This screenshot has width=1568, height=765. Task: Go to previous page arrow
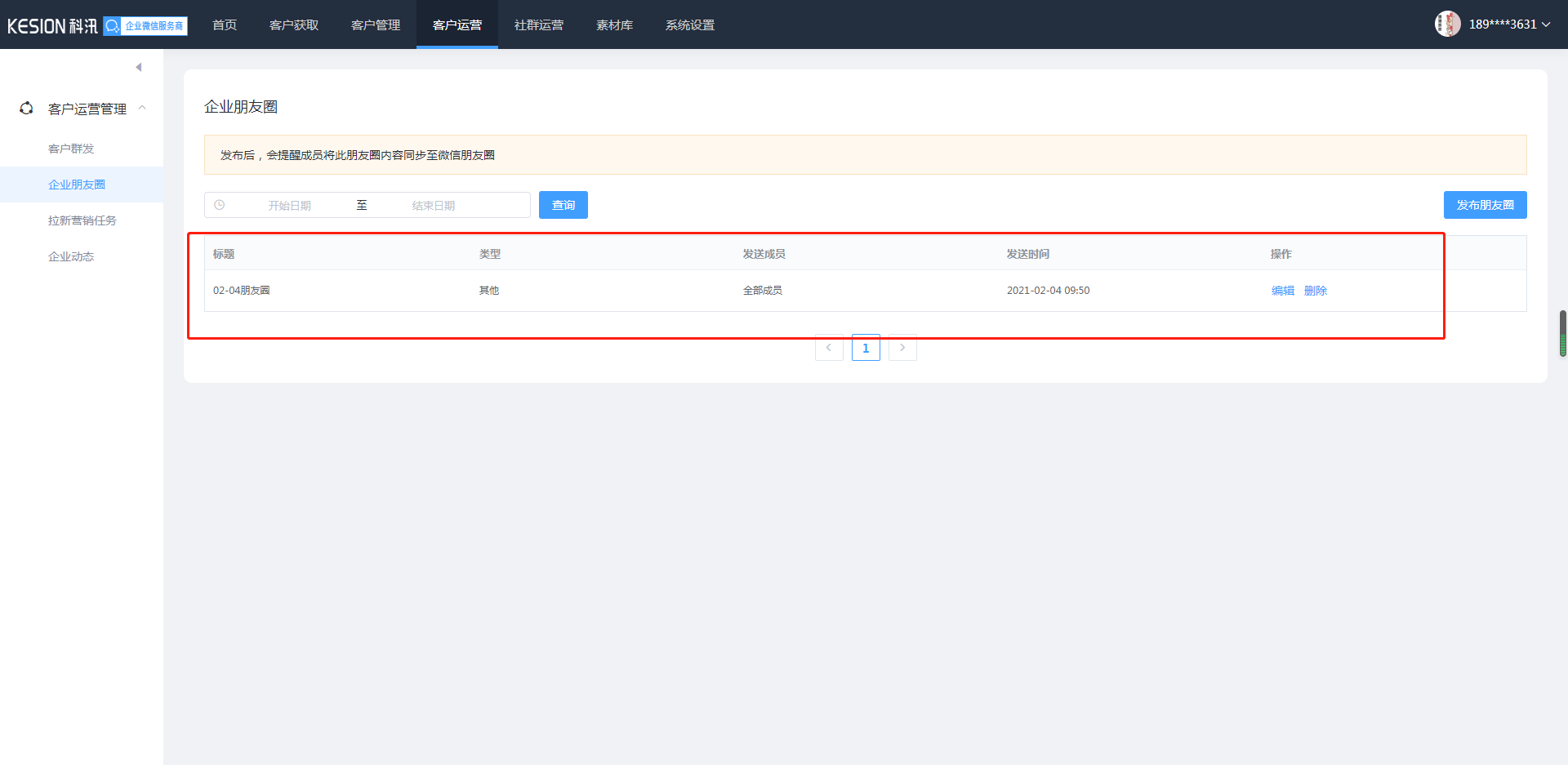click(829, 348)
